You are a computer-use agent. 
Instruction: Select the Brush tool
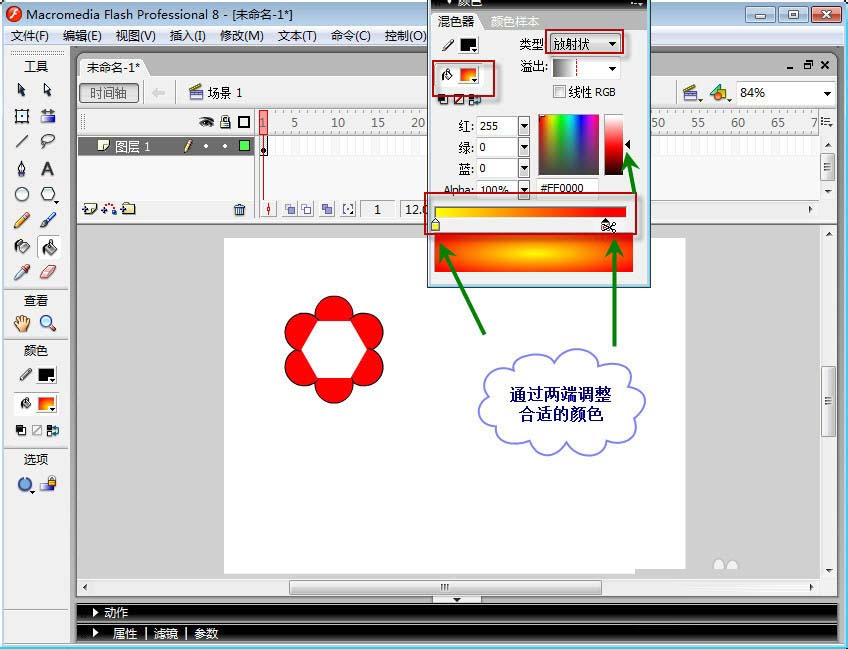click(x=48, y=220)
